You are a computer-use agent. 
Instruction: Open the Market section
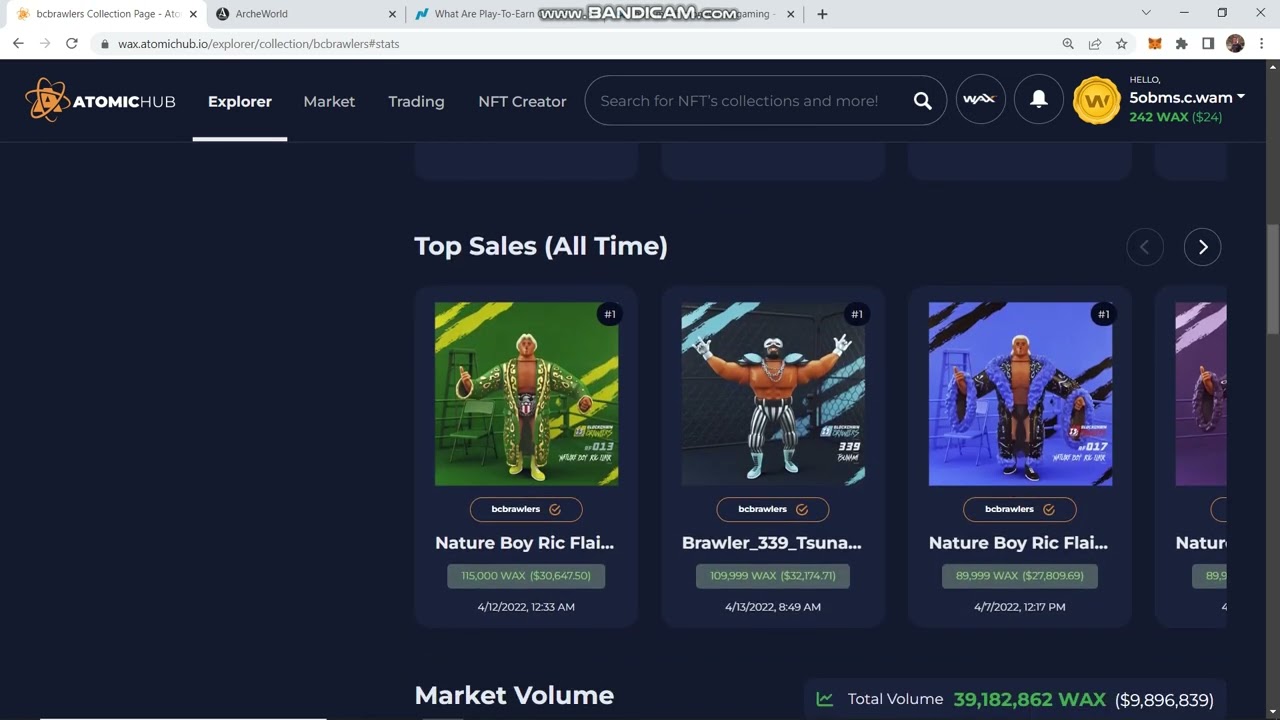(x=329, y=101)
